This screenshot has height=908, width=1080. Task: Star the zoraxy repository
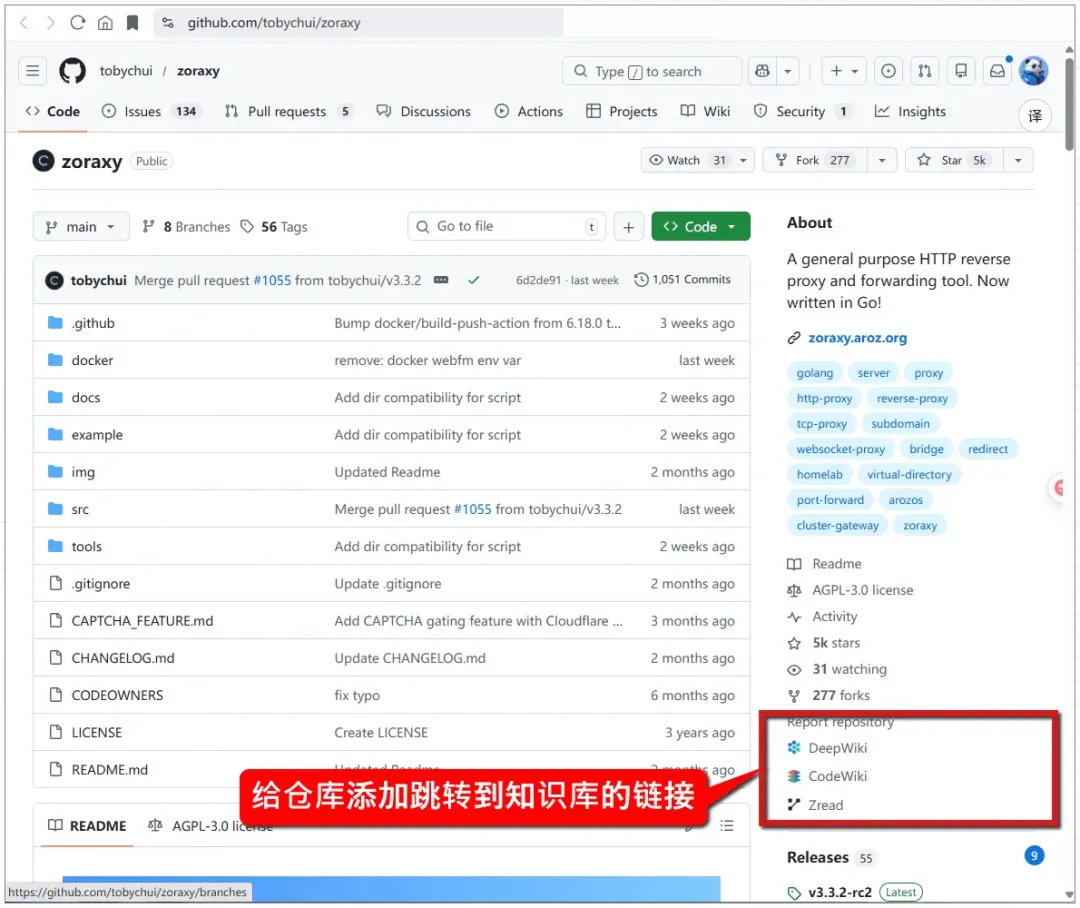point(954,161)
